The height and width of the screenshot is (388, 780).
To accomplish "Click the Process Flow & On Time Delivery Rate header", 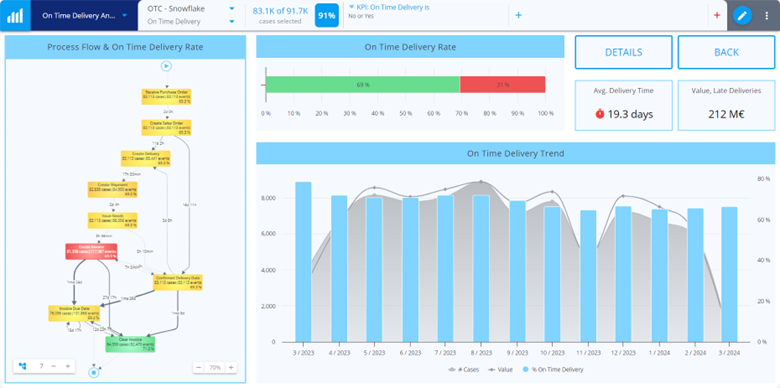I will point(125,47).
